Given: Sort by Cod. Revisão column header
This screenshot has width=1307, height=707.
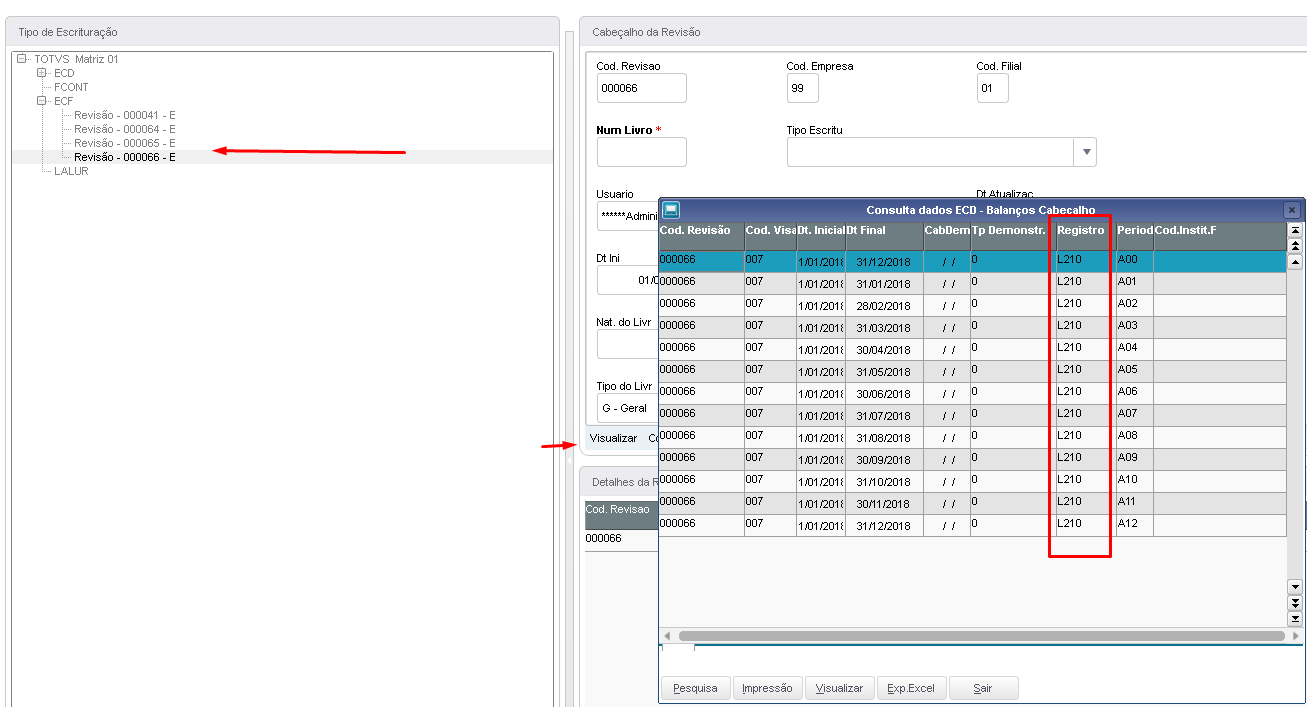Looking at the screenshot, I should (701, 236).
